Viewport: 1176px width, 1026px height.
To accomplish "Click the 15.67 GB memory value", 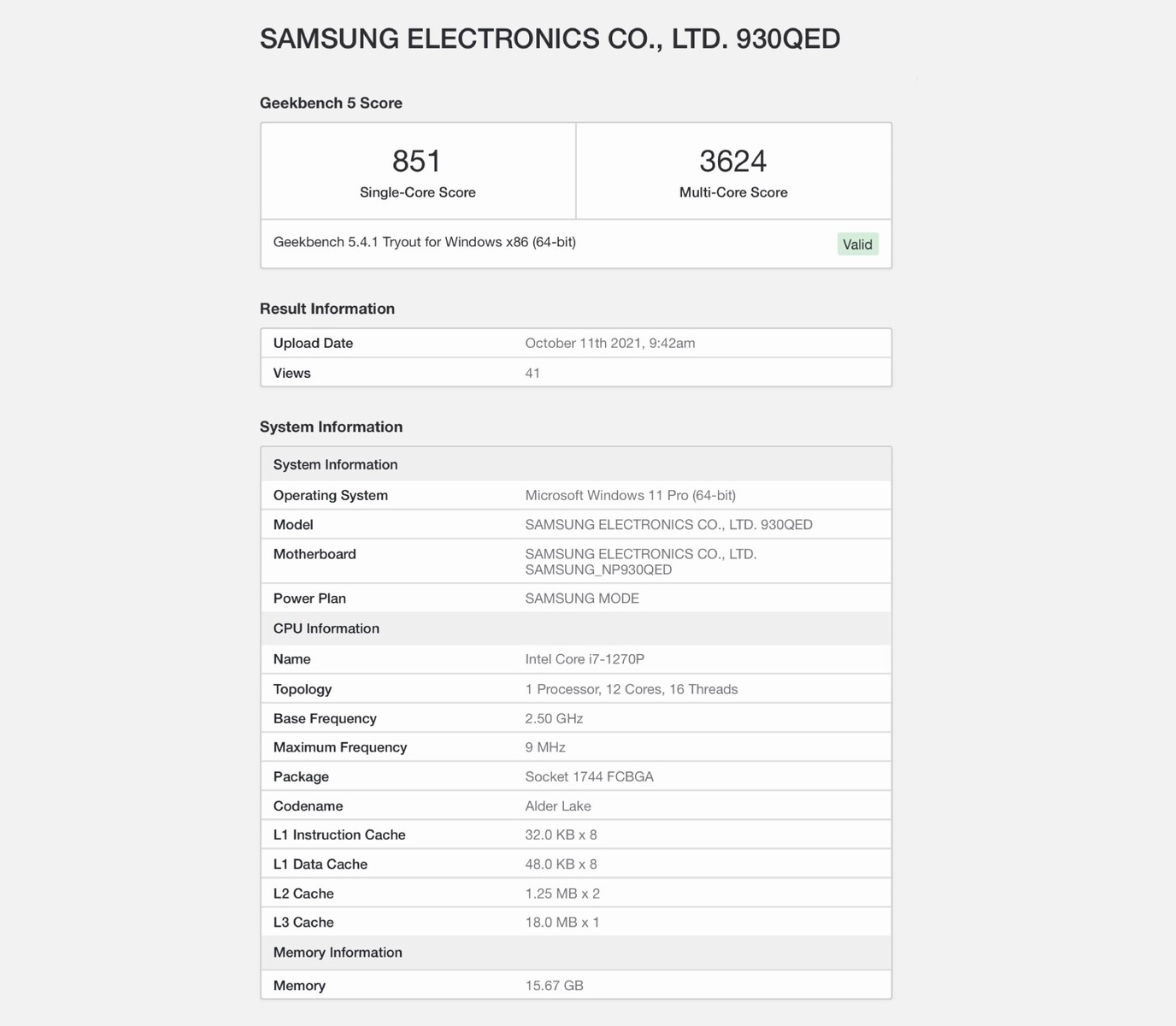I will pos(554,986).
